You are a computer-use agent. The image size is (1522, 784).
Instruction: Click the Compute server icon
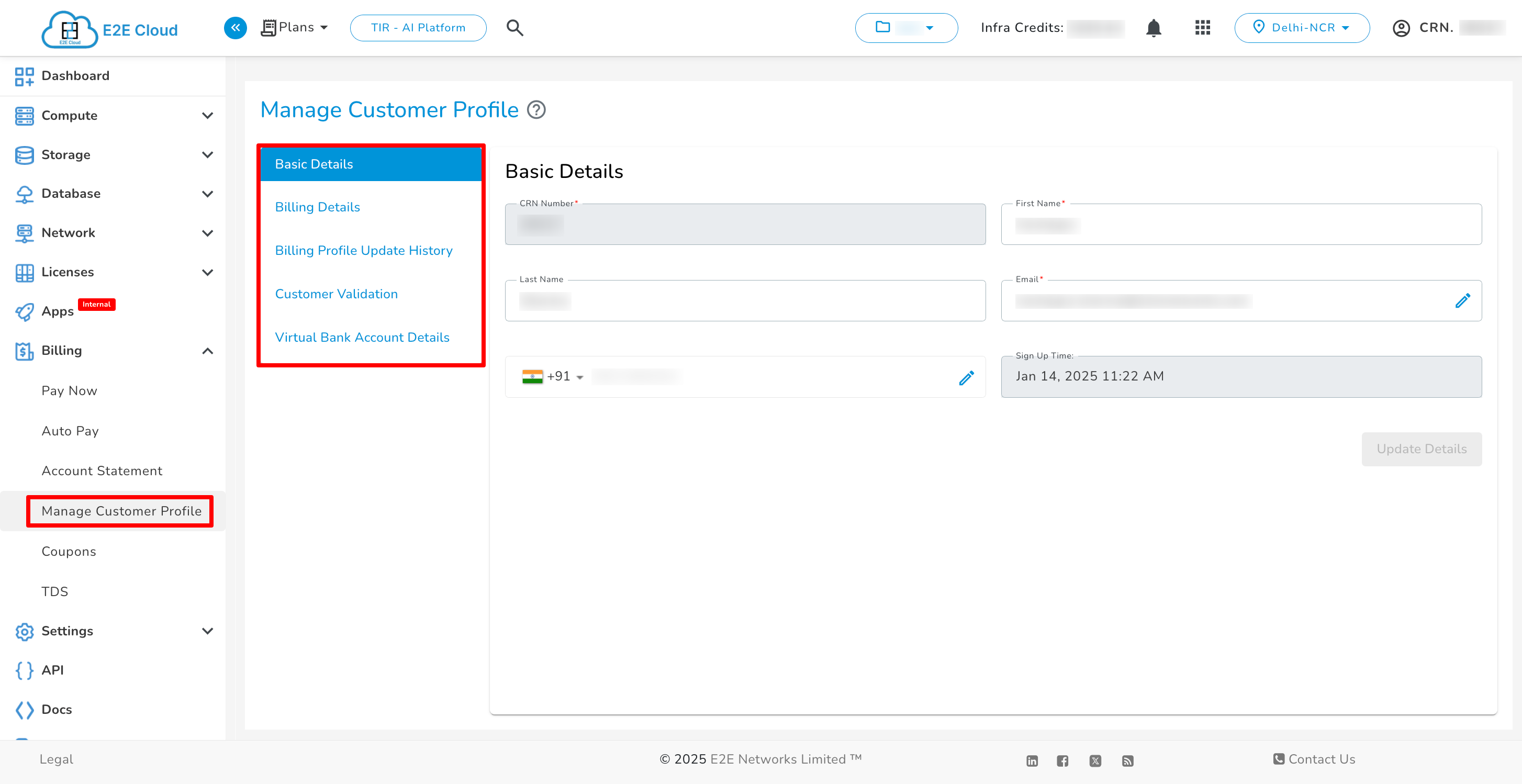click(x=24, y=116)
